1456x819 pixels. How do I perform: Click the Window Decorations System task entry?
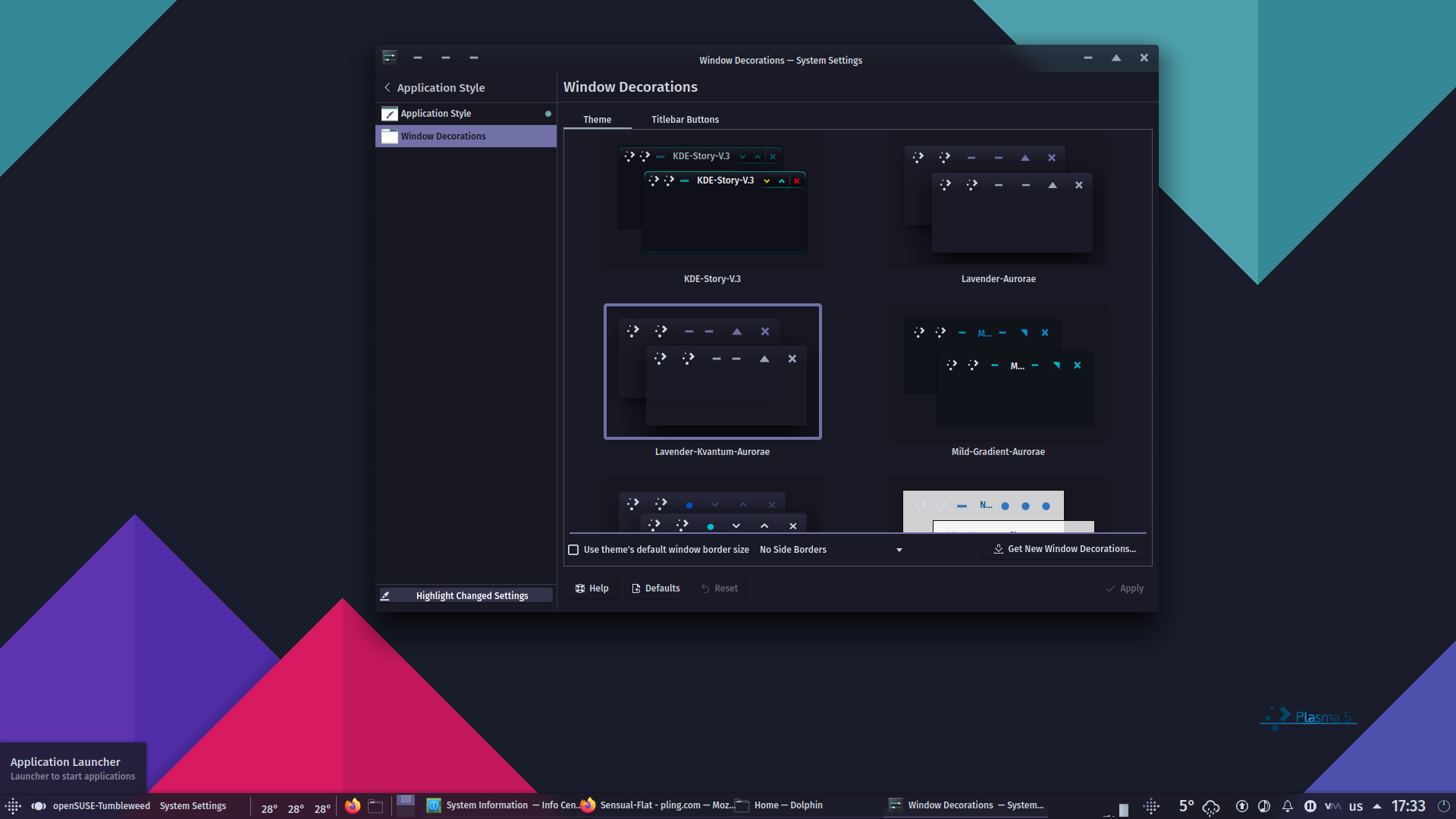tap(967, 805)
